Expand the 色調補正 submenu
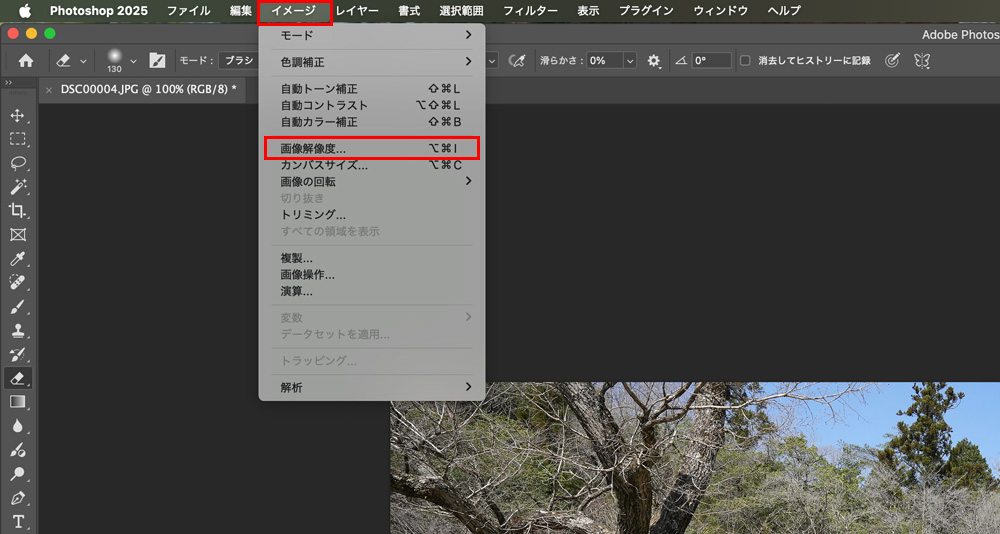This screenshot has height=534, width=1000. click(372, 62)
